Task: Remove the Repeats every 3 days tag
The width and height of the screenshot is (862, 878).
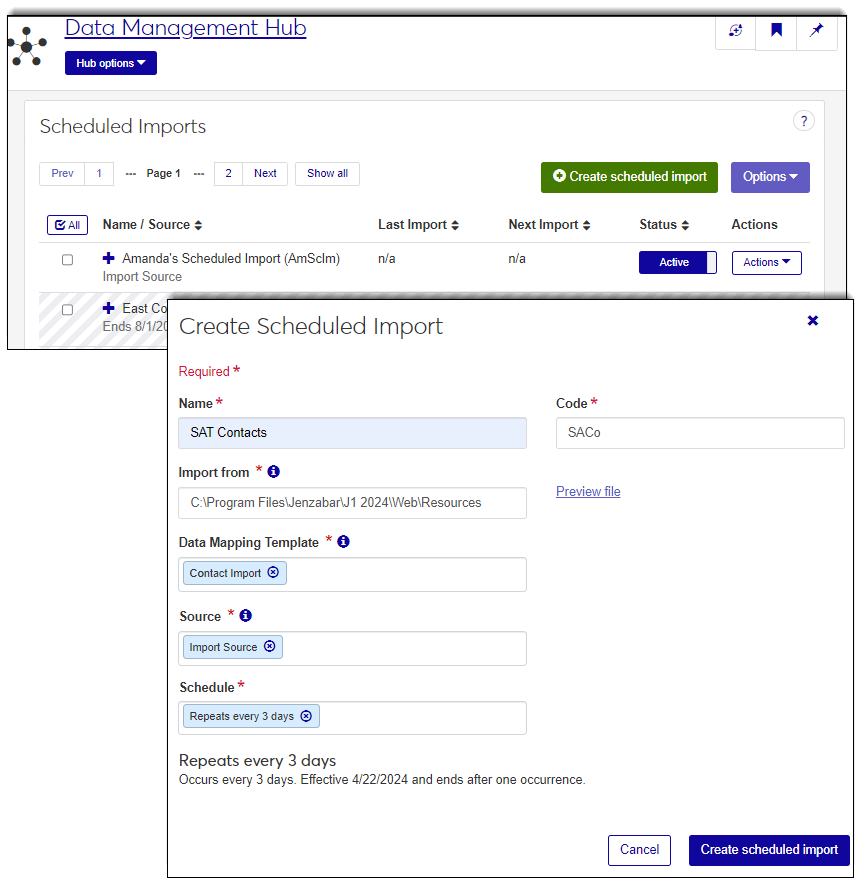Action: (x=306, y=716)
